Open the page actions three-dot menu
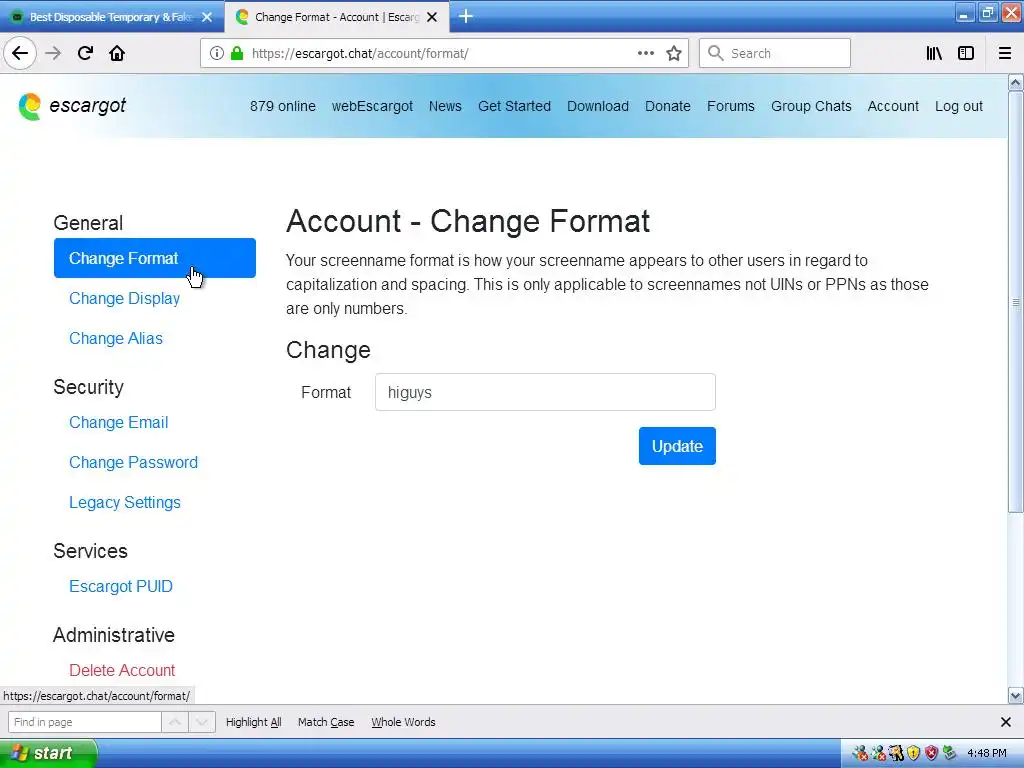 point(646,54)
